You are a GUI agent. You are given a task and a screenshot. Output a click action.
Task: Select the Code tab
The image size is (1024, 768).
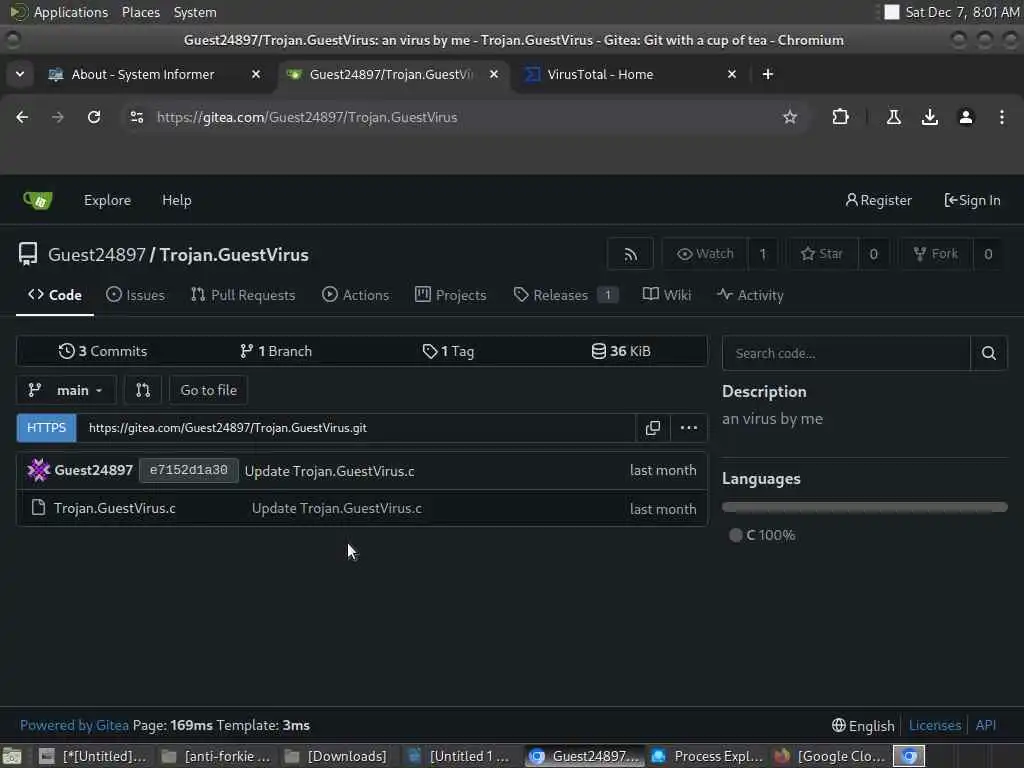[55, 295]
